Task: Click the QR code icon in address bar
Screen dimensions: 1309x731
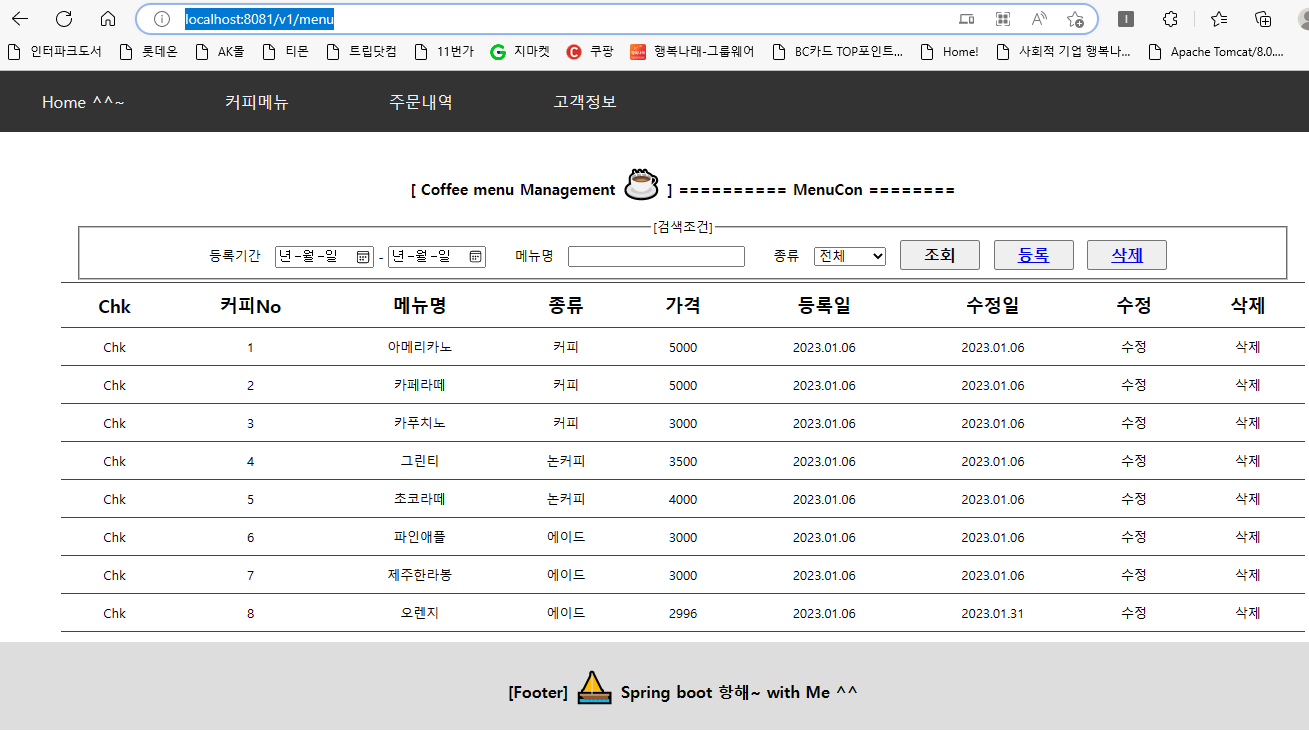Action: point(1003,19)
